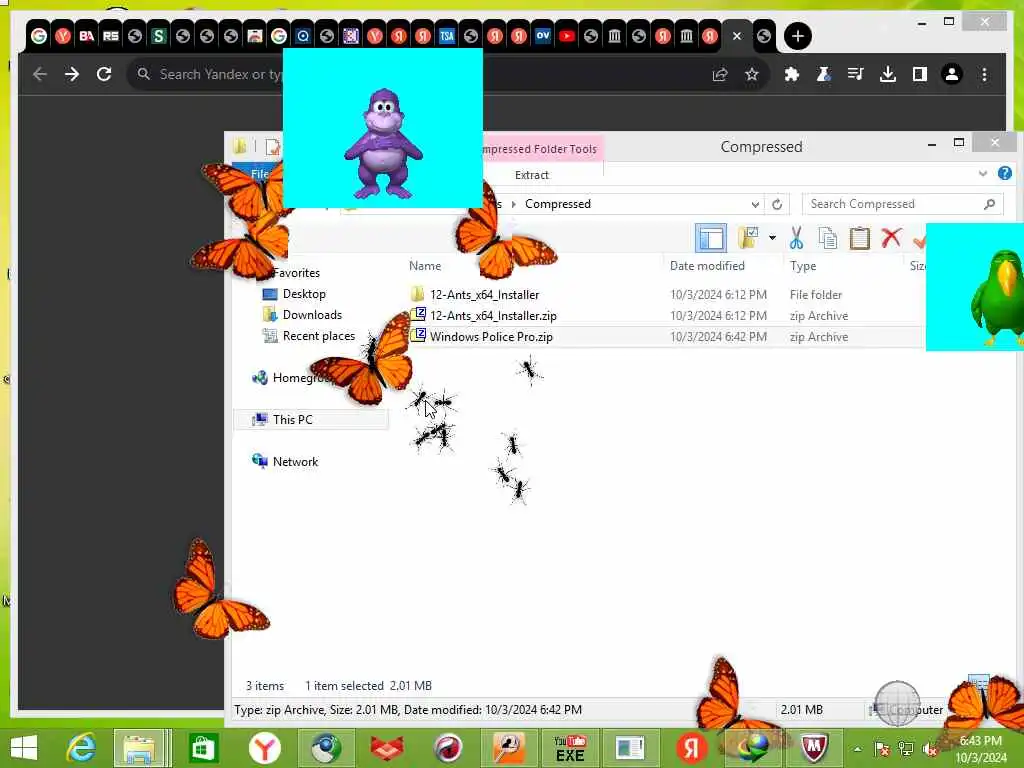Select the 12-Ants_x64_Installer folder
The width and height of the screenshot is (1024, 768).
coord(485,295)
